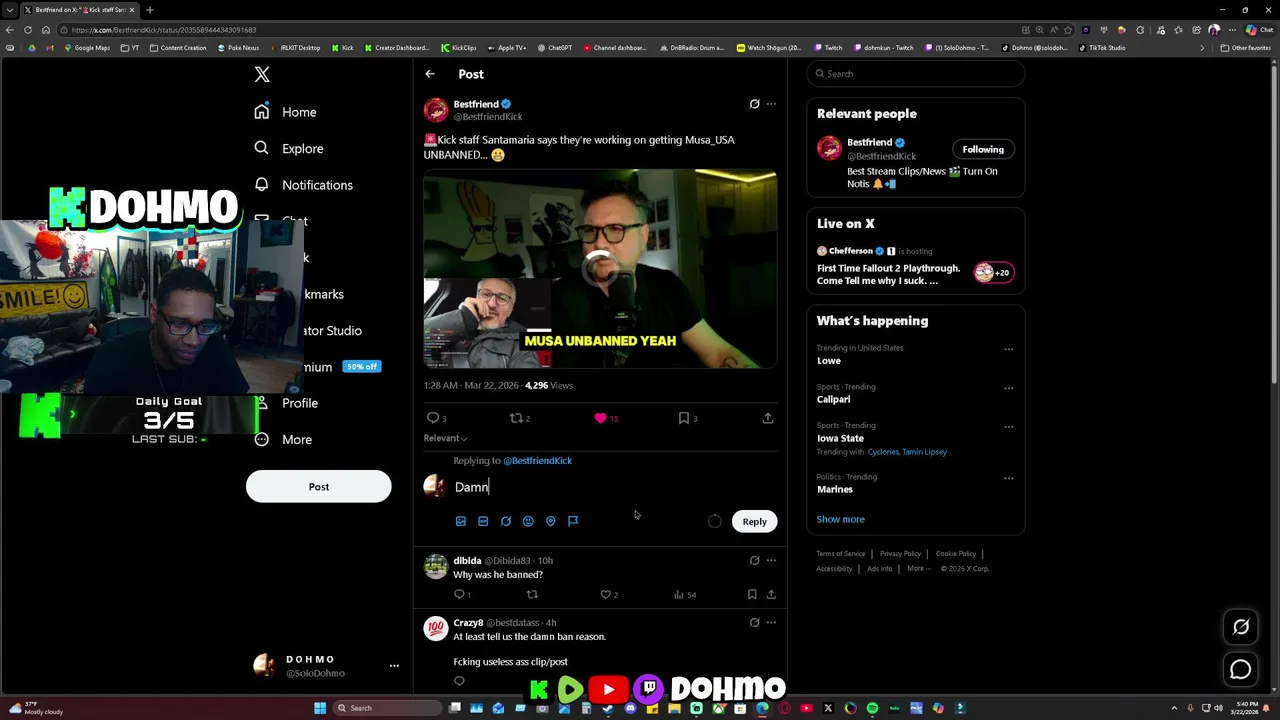Open the DOHMO account switcher three dots

click(x=394, y=666)
